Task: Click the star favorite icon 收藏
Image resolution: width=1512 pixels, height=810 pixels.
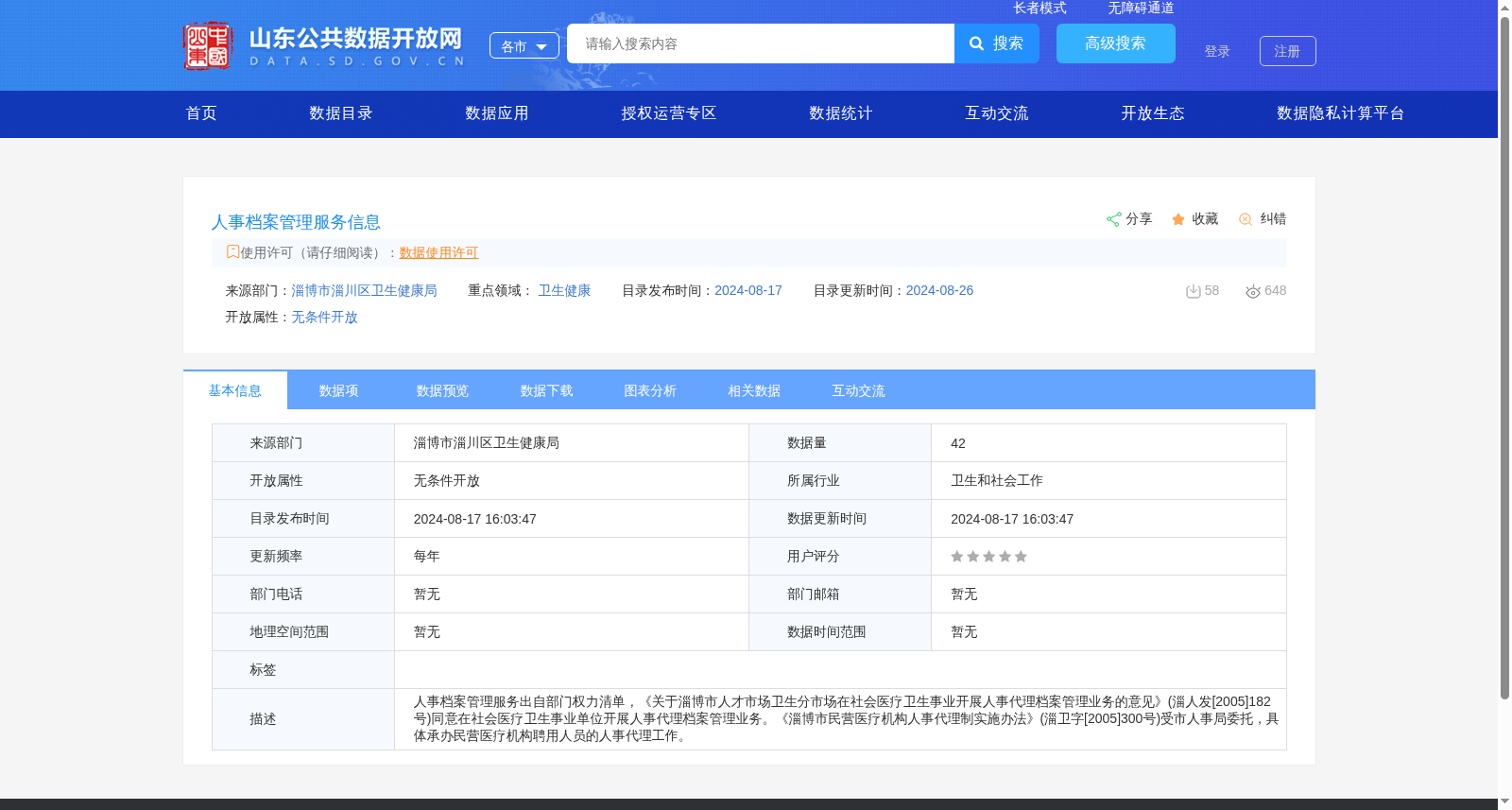Action: pos(1178,219)
